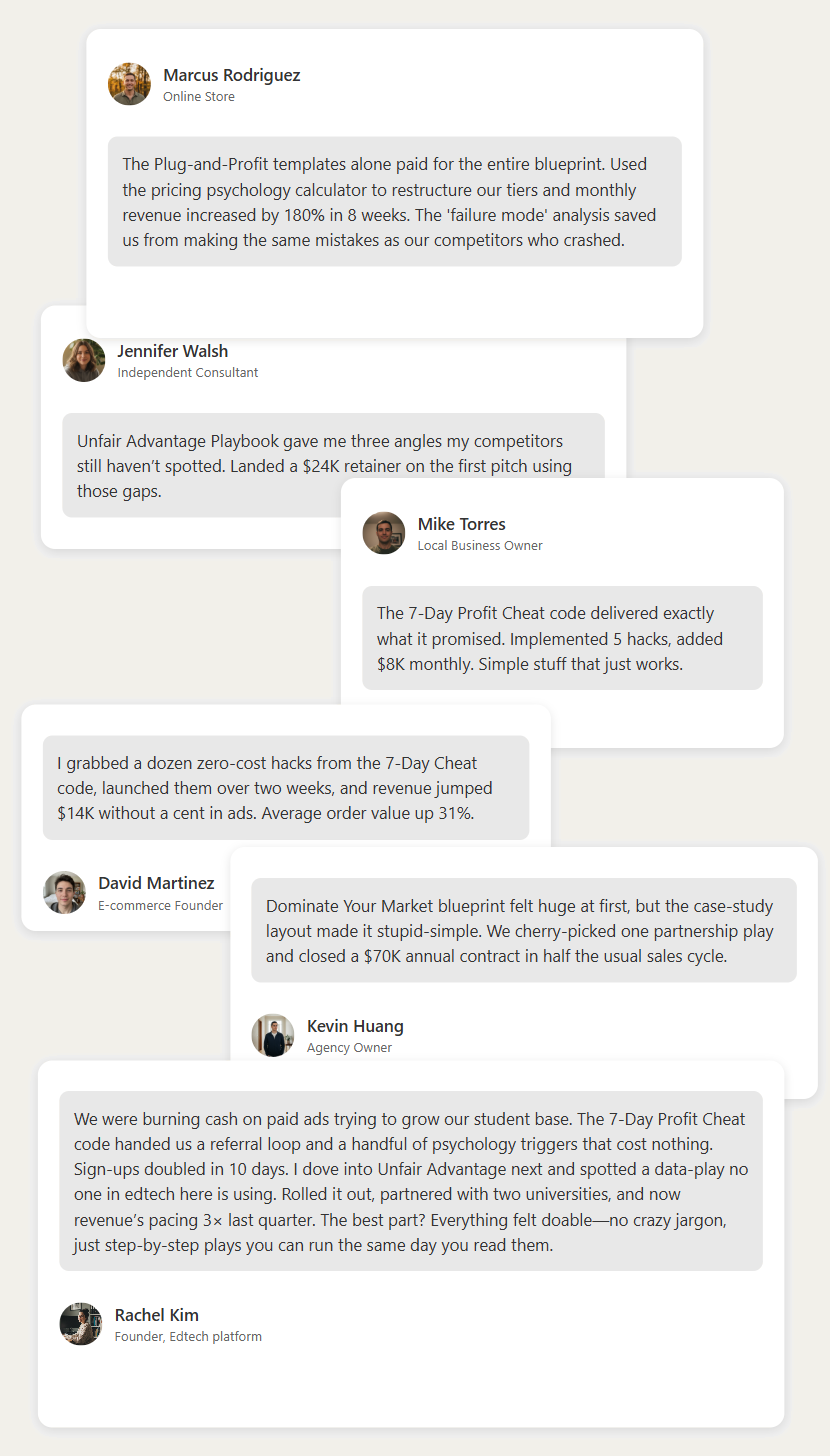Click Kevin Huang's avatar
The image size is (830, 1456).
[x=273, y=1035]
